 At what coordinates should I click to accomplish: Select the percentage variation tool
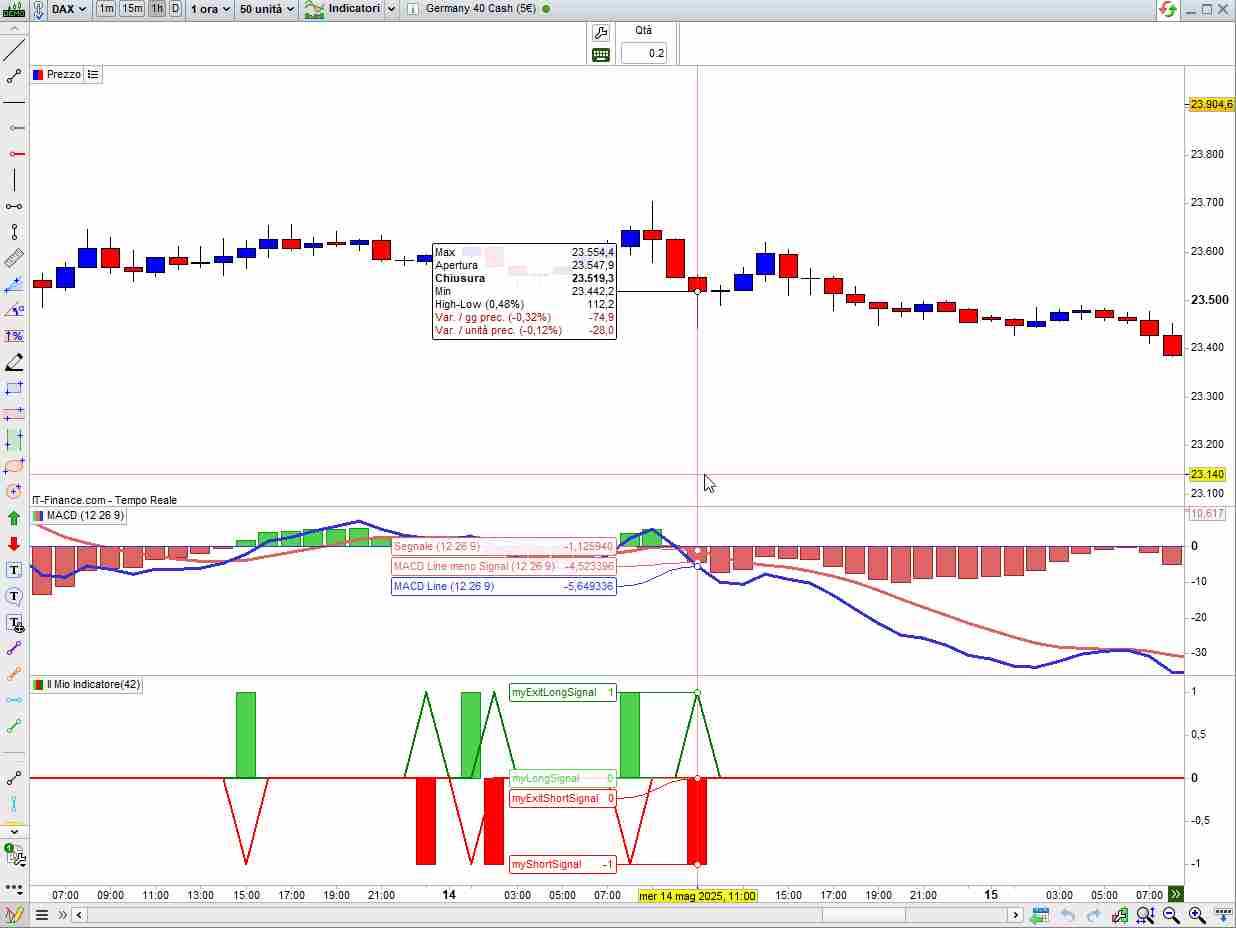[x=14, y=336]
